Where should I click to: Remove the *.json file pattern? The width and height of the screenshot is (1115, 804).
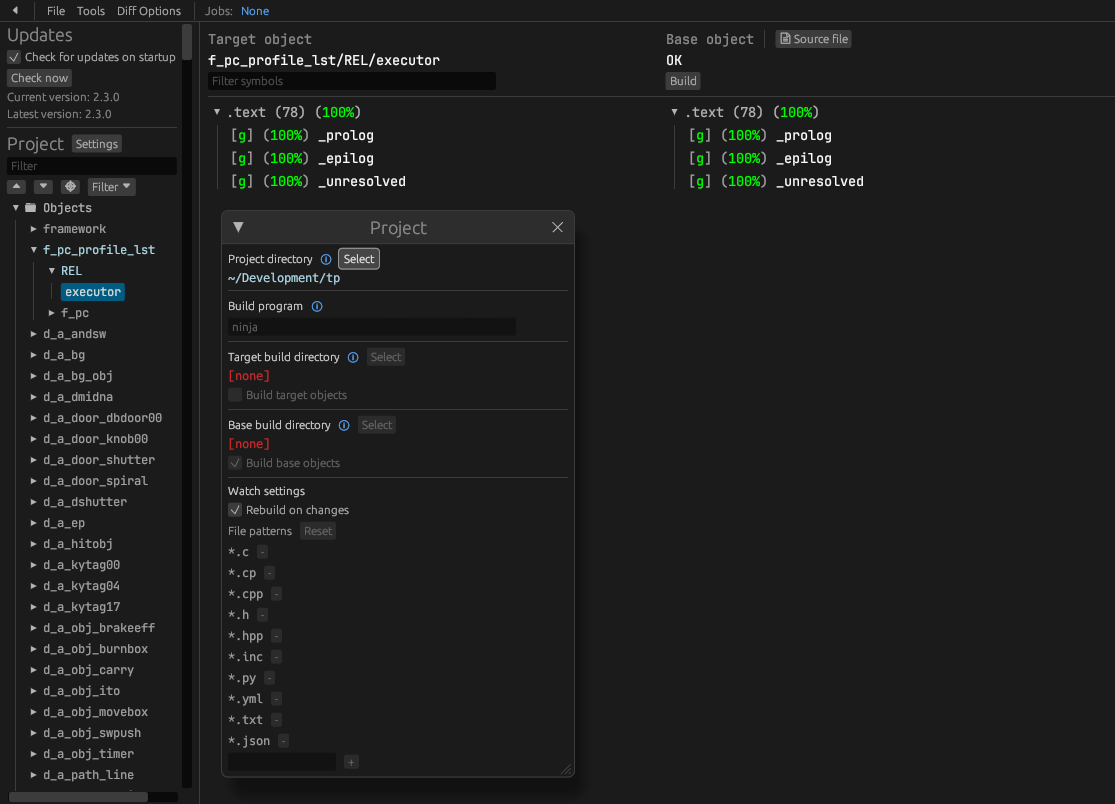tap(283, 741)
